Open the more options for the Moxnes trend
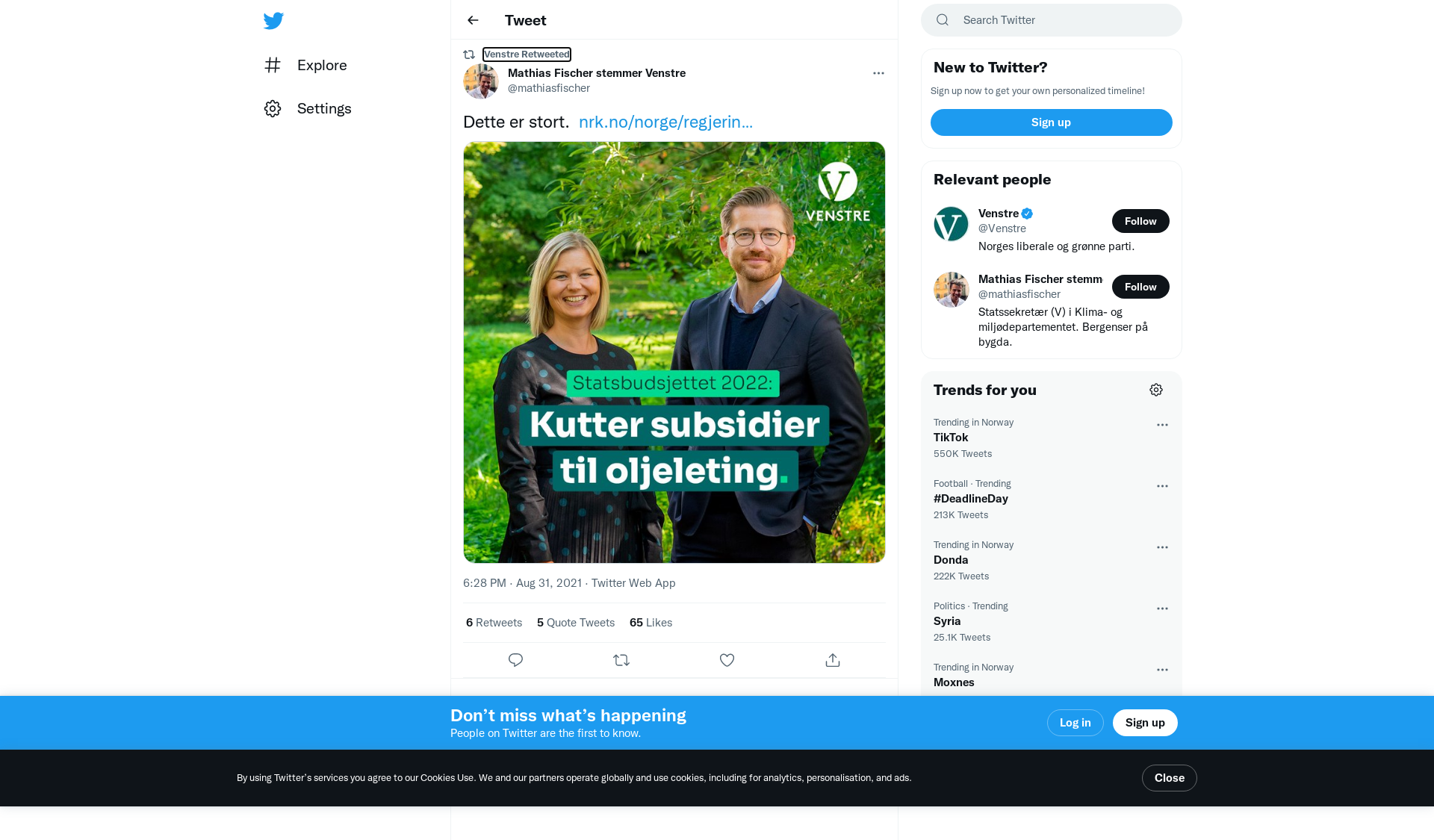This screenshot has height=840, width=1434. 1162,670
